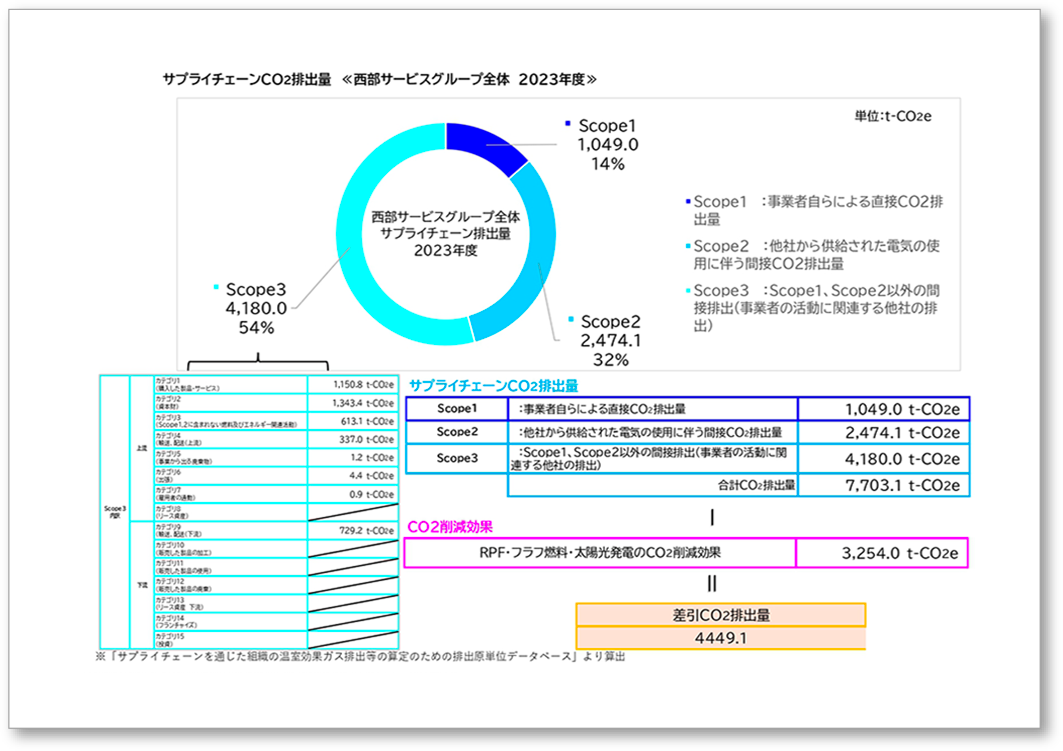The height and width of the screenshot is (751, 1063).
Task: Click the "Scope3 内訳" header cell in the breakdown table
Action: pos(115,512)
